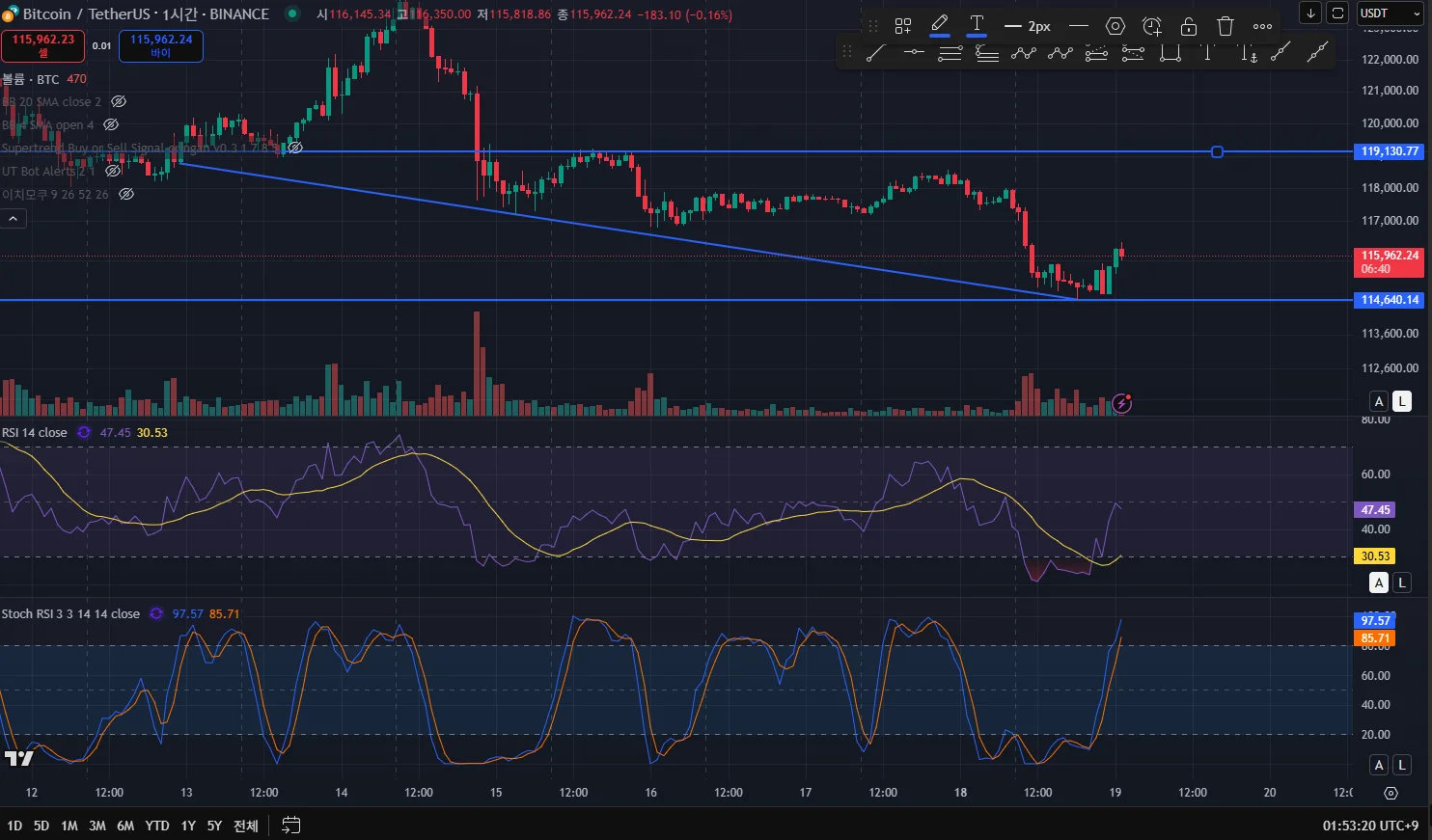The width and height of the screenshot is (1432, 840).
Task: Click the blue 바이 buy button
Action: click(x=161, y=45)
